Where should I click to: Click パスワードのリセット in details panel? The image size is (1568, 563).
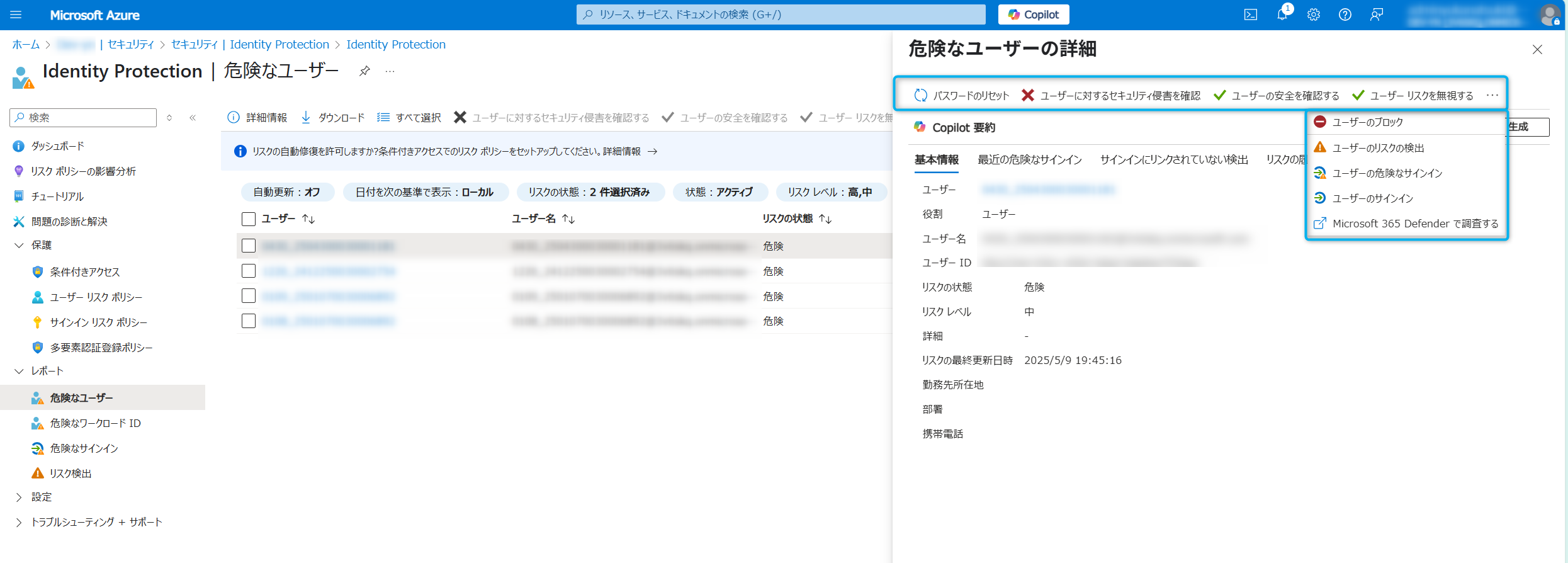coord(961,96)
